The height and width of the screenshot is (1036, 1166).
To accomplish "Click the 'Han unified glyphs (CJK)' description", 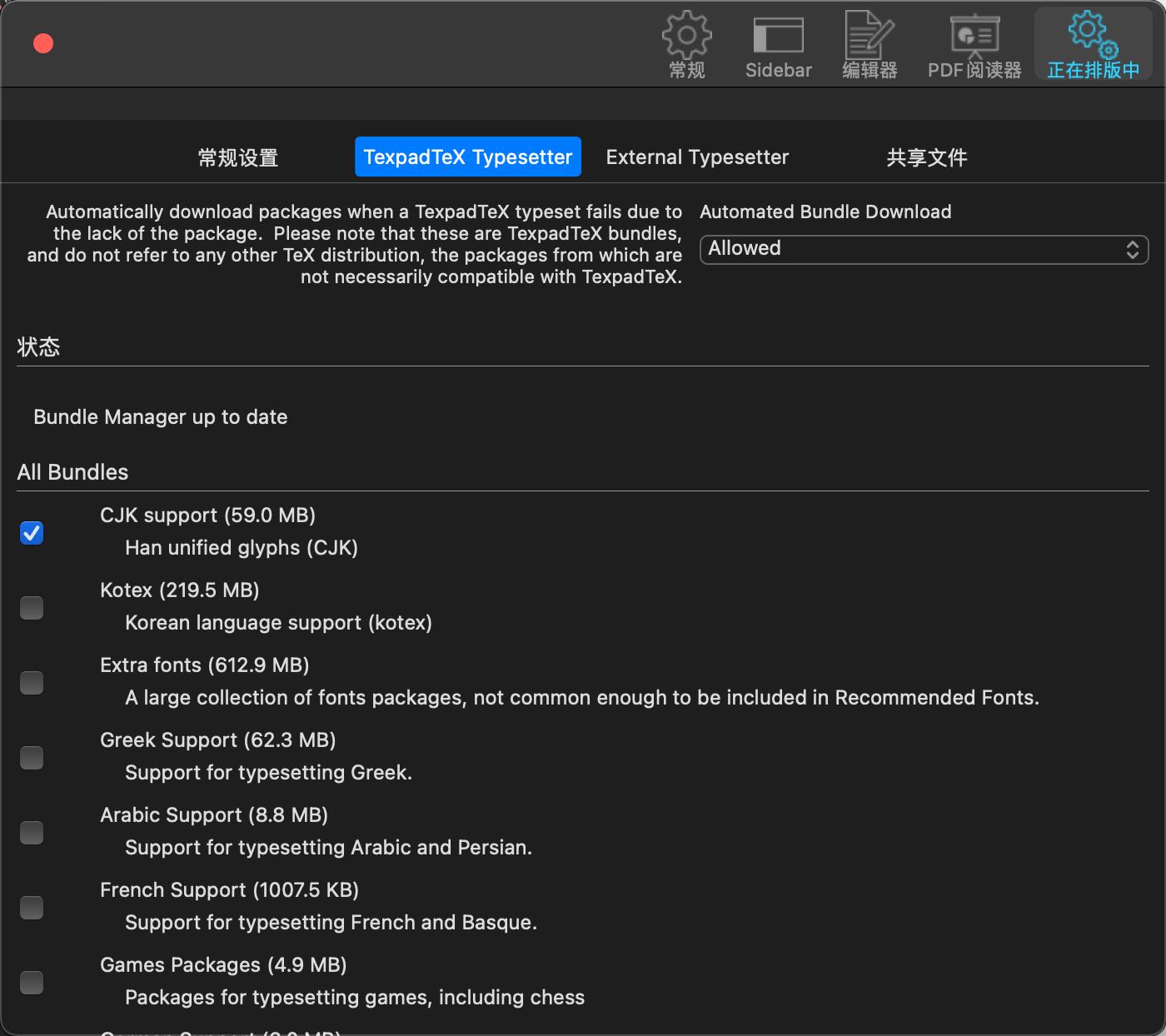I will click(x=242, y=548).
